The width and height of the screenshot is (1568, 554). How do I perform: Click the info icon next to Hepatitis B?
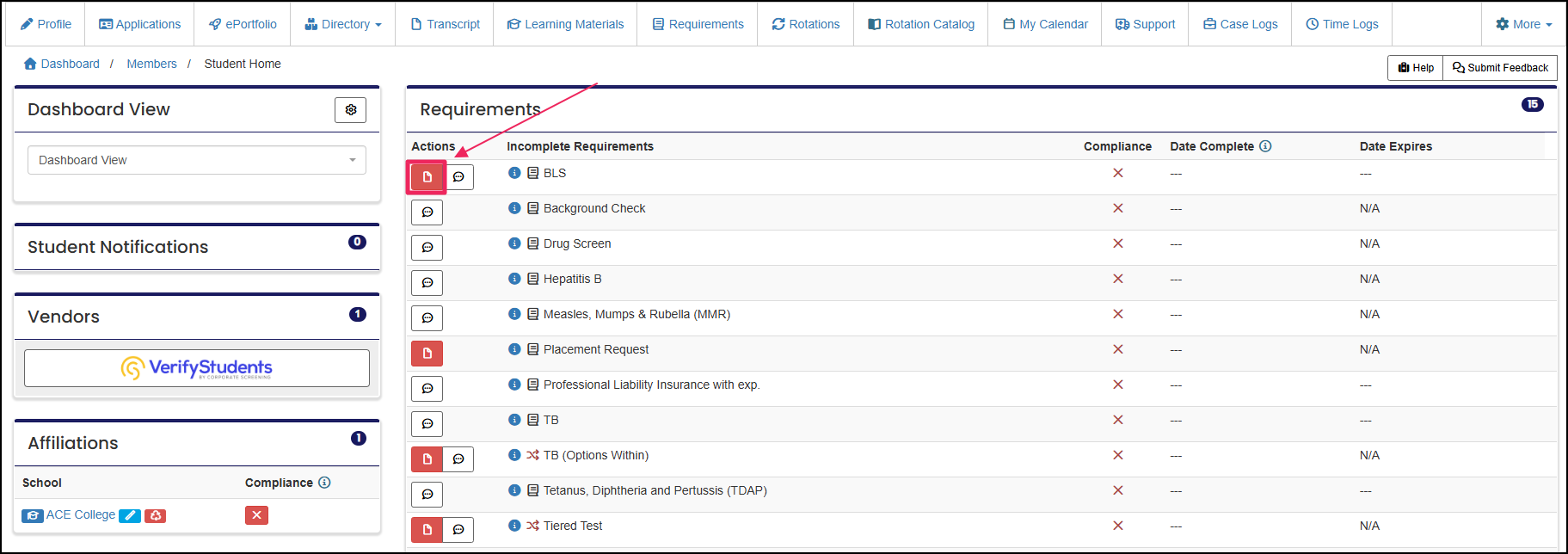coord(514,279)
